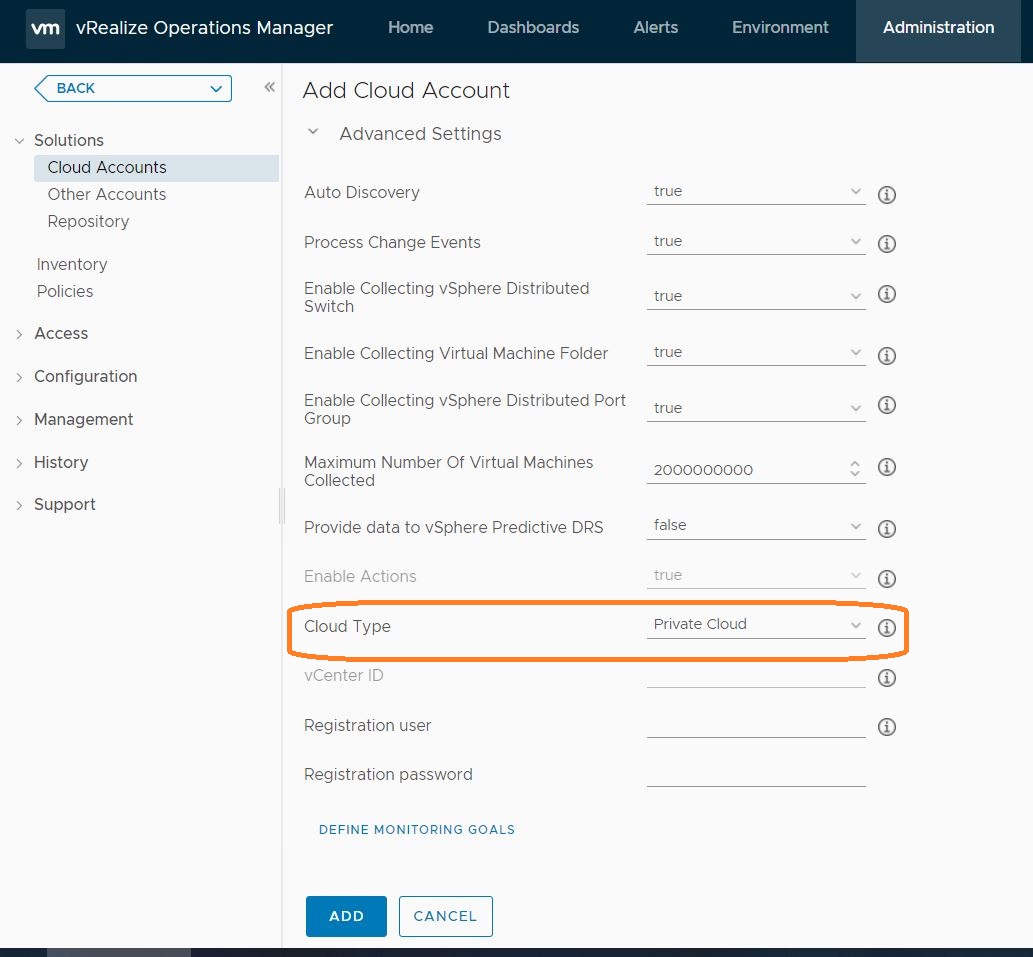The width and height of the screenshot is (1033, 957).
Task: Click info icon for vCenter ID
Action: [x=886, y=678]
